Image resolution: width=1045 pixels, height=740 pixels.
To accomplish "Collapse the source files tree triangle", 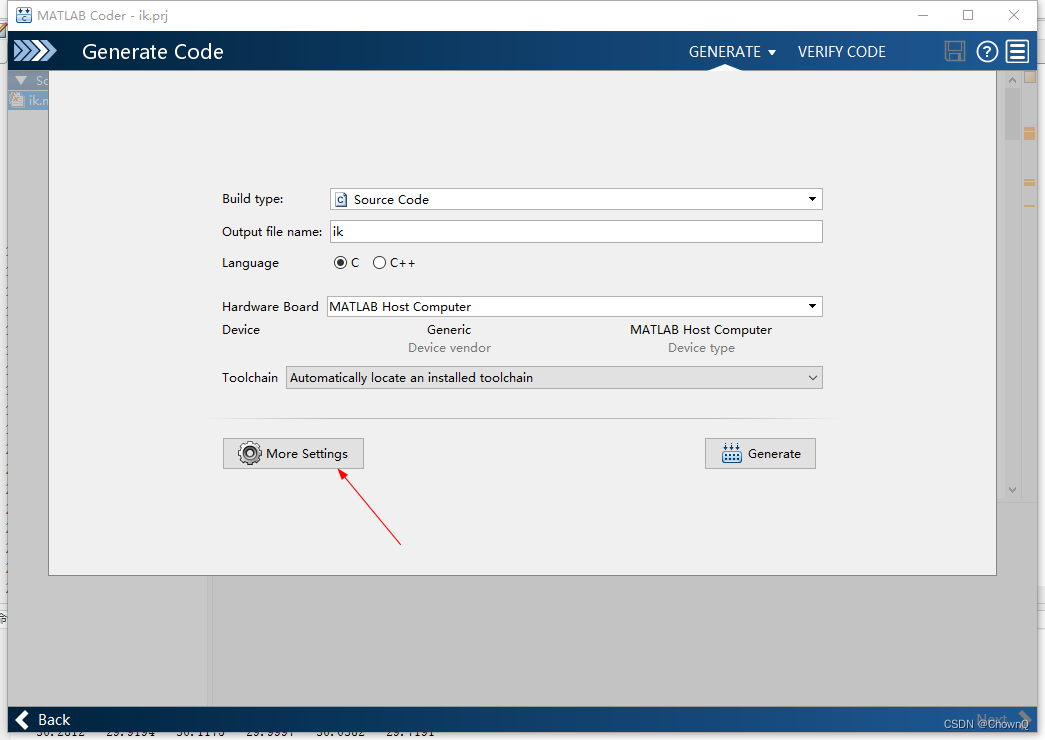I will tap(21, 80).
